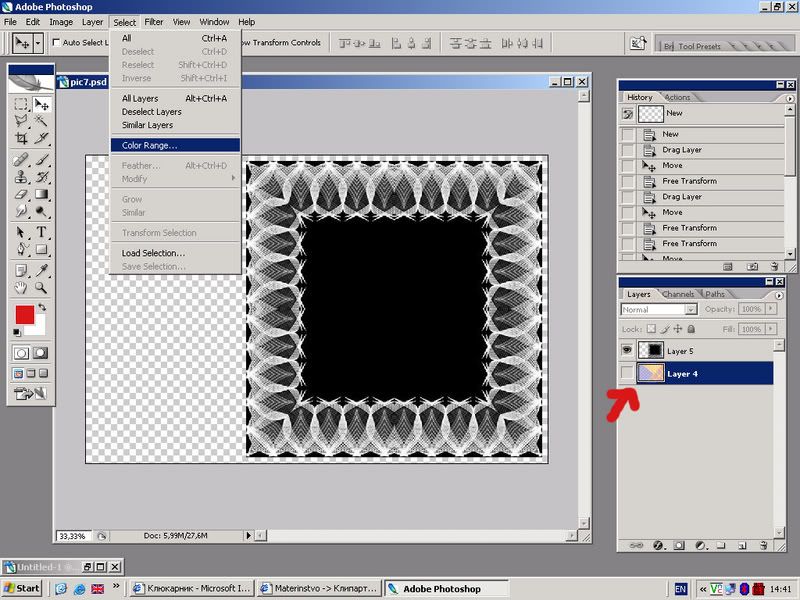Select the Gradient tool

[x=41, y=194]
